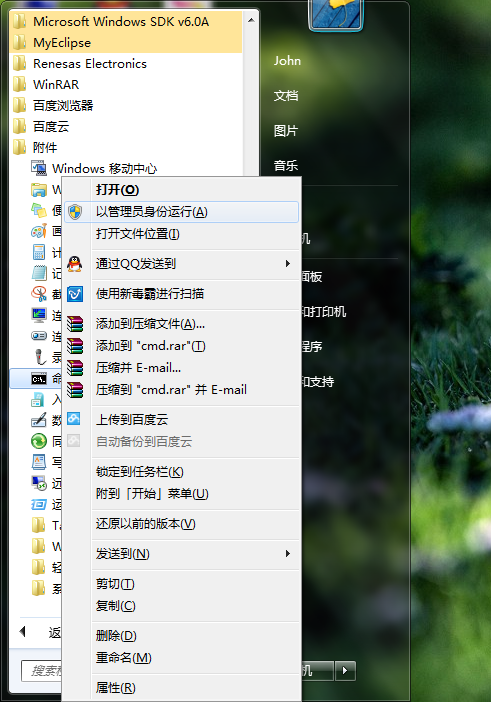Open 音乐 in Start menu

click(286, 166)
